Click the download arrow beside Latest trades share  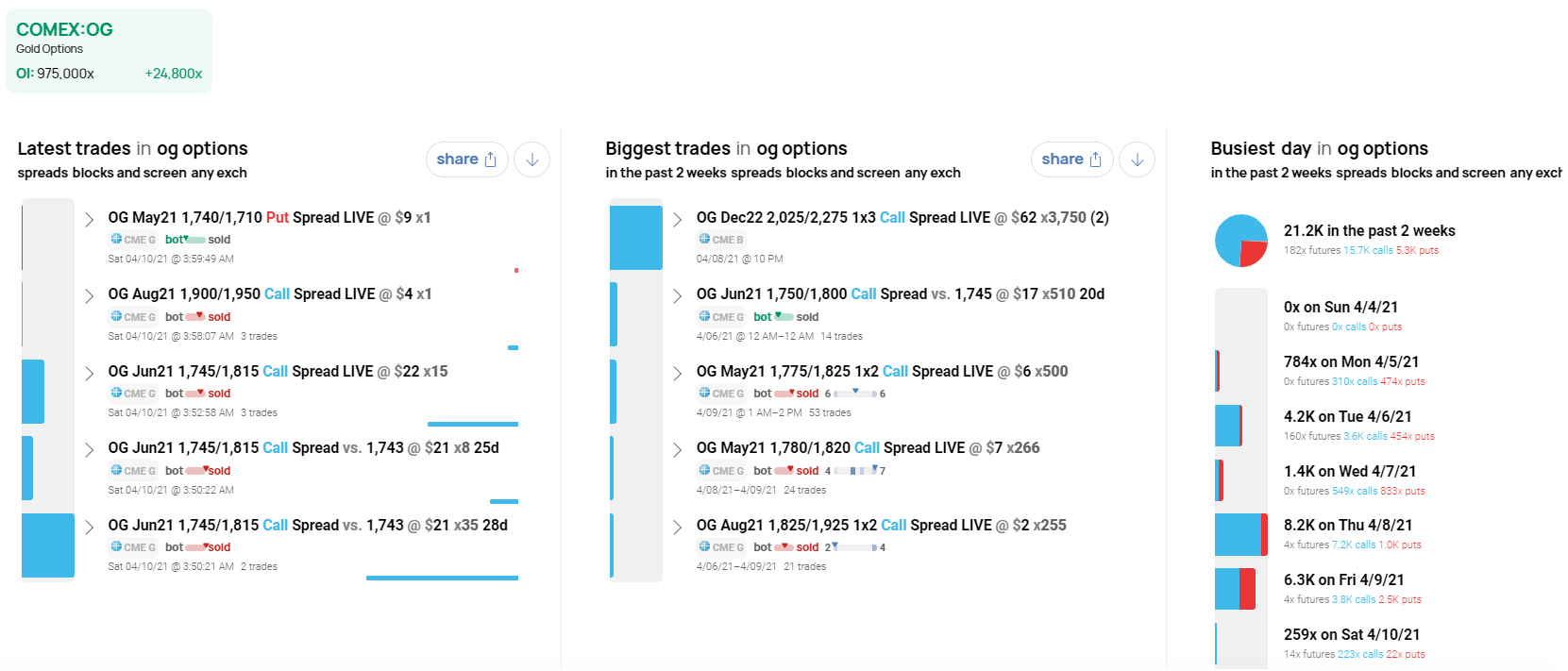tap(532, 159)
